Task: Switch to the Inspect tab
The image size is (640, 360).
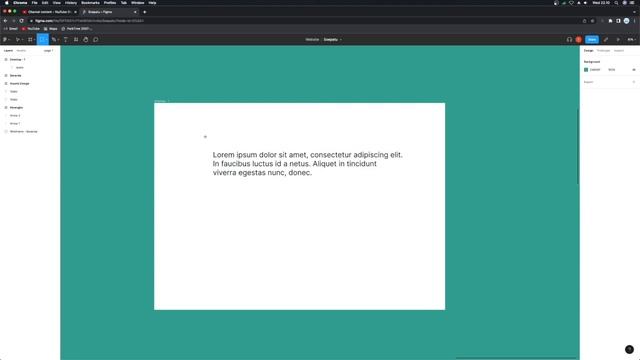Action: (x=619, y=51)
